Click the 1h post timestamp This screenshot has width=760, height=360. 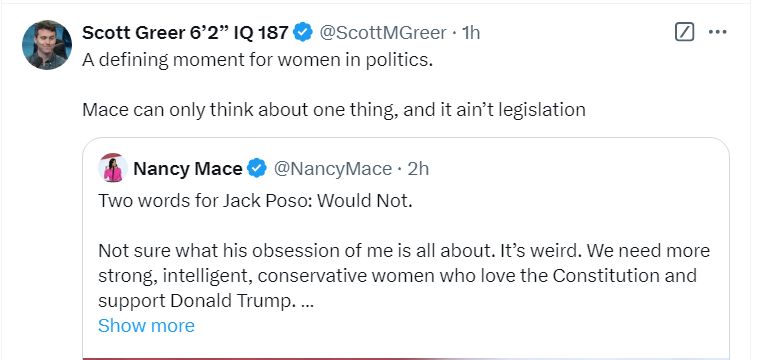point(471,32)
